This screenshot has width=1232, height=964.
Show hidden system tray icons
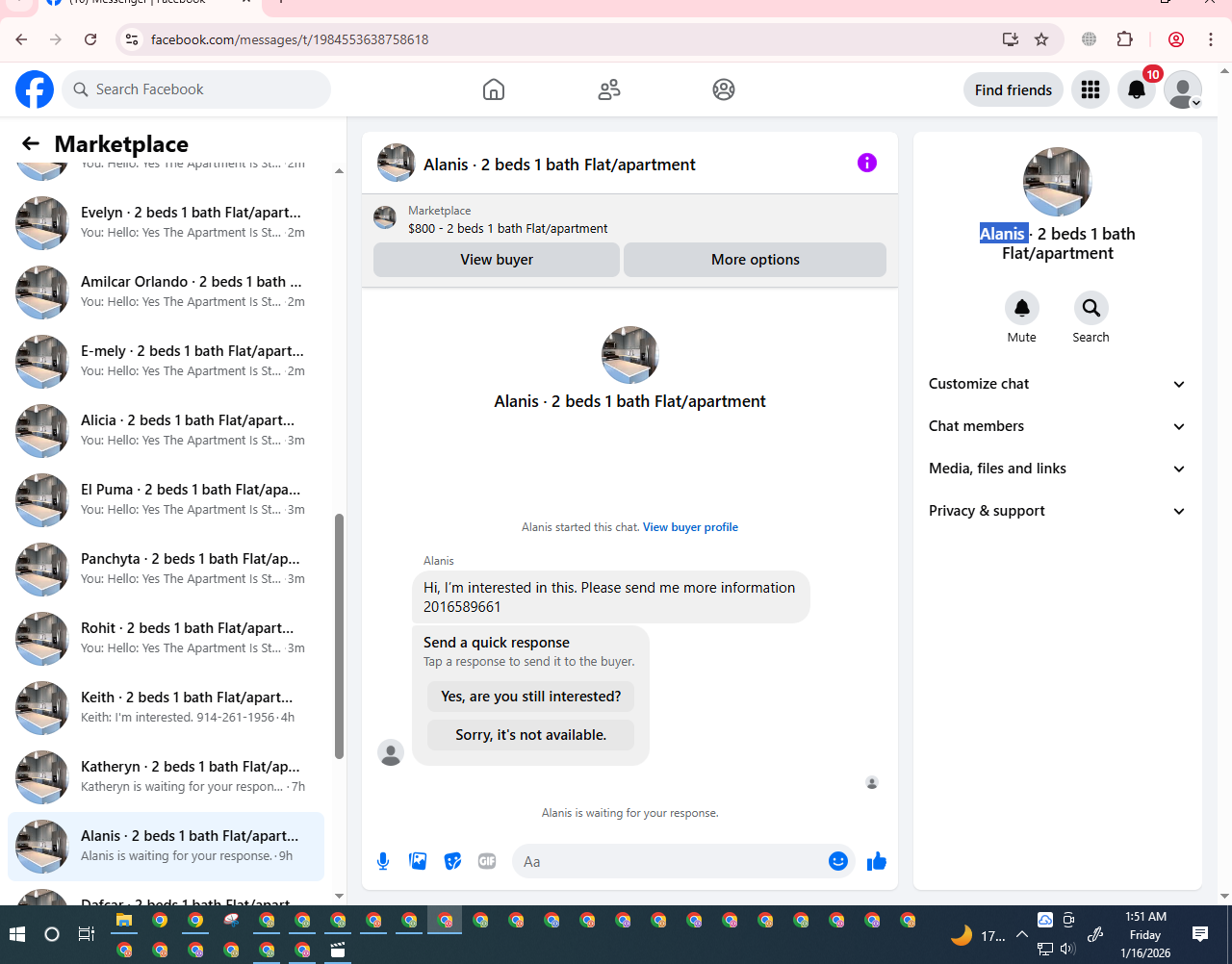[x=1022, y=934]
